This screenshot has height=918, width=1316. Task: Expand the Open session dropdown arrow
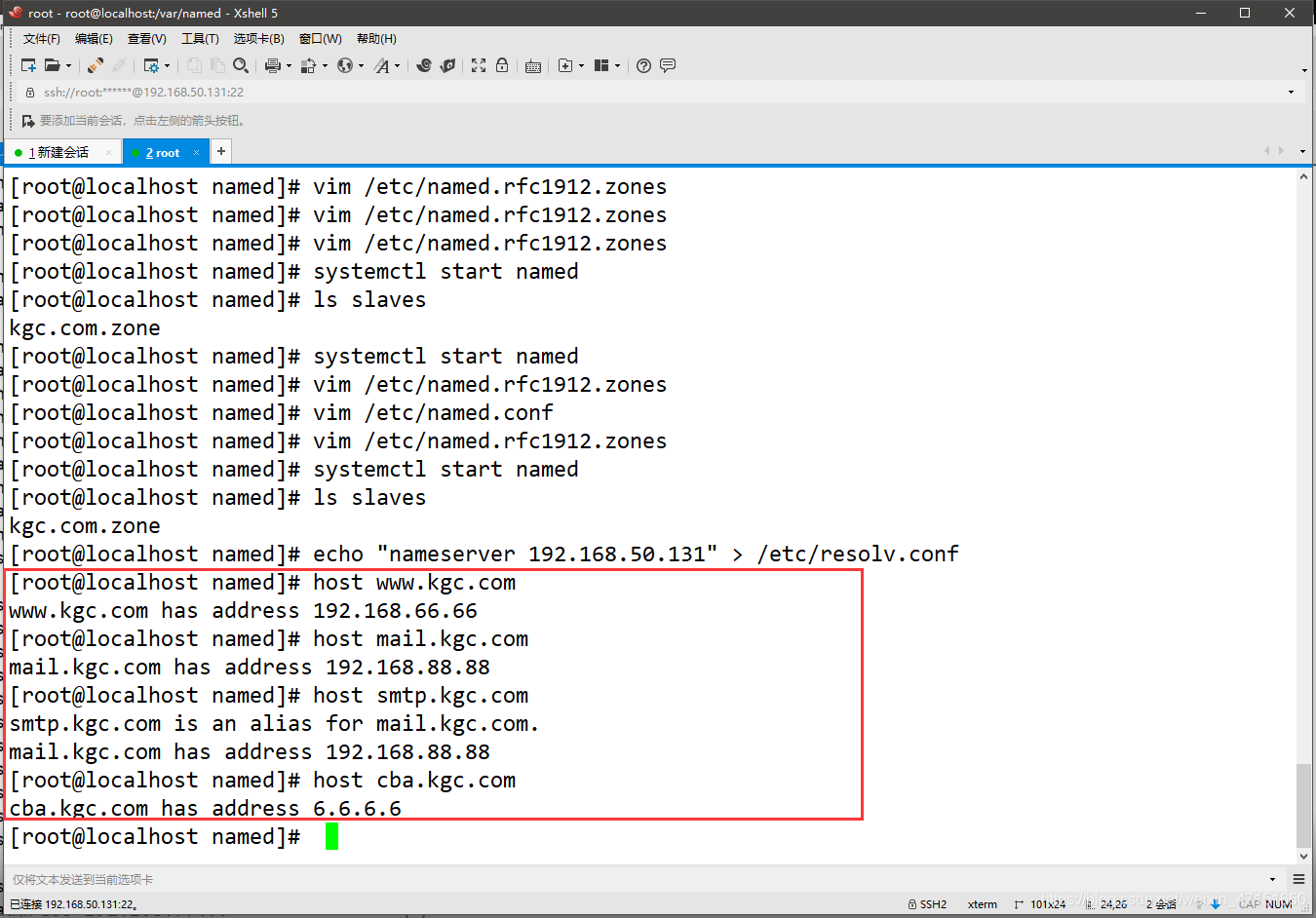click(x=68, y=66)
